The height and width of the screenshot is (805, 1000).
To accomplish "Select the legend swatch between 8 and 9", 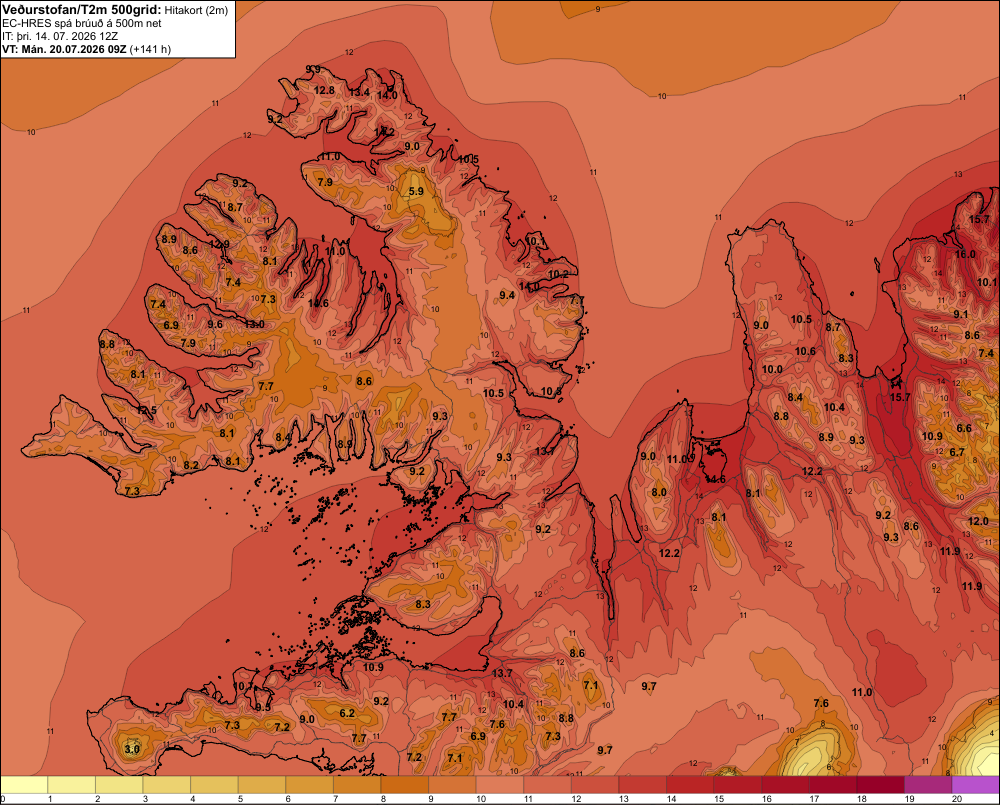I will coord(405,785).
